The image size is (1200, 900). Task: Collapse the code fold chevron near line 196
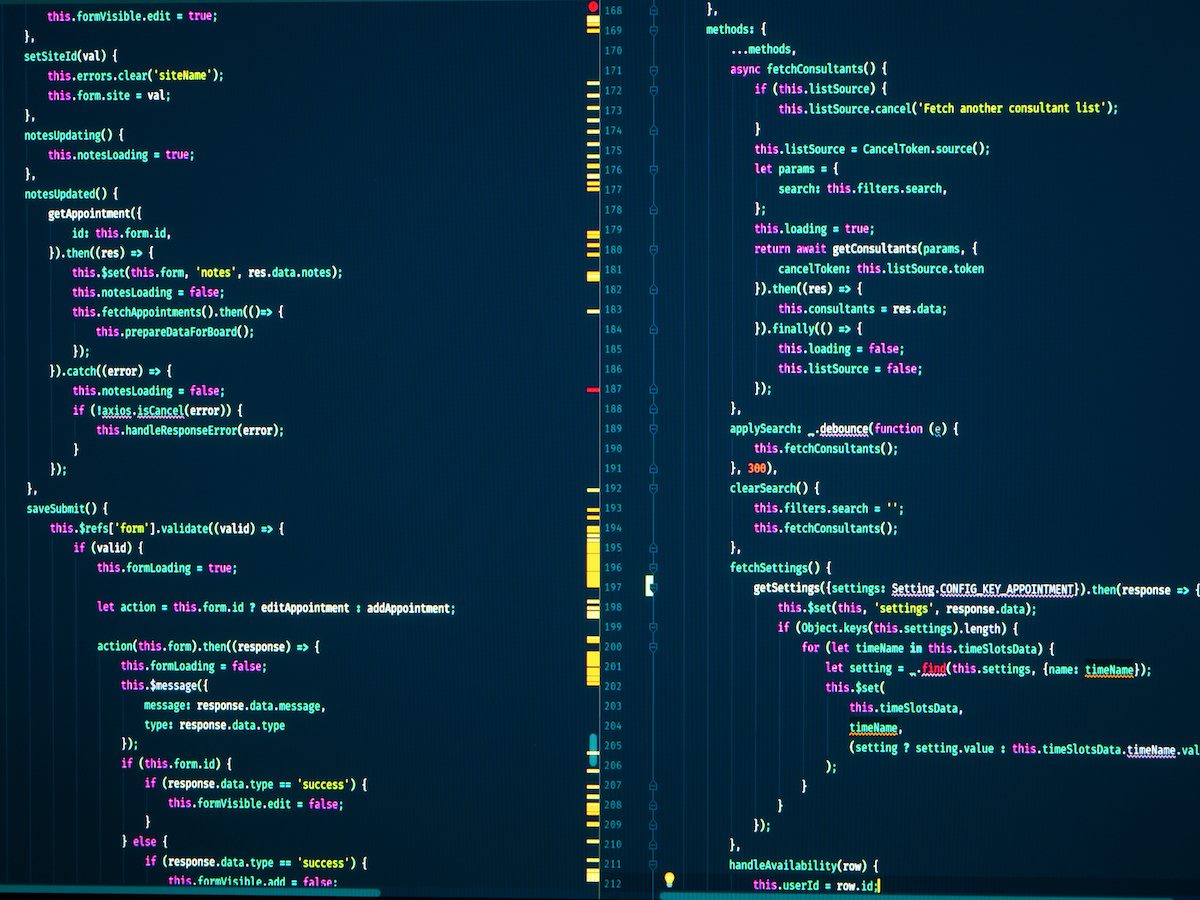click(x=655, y=567)
